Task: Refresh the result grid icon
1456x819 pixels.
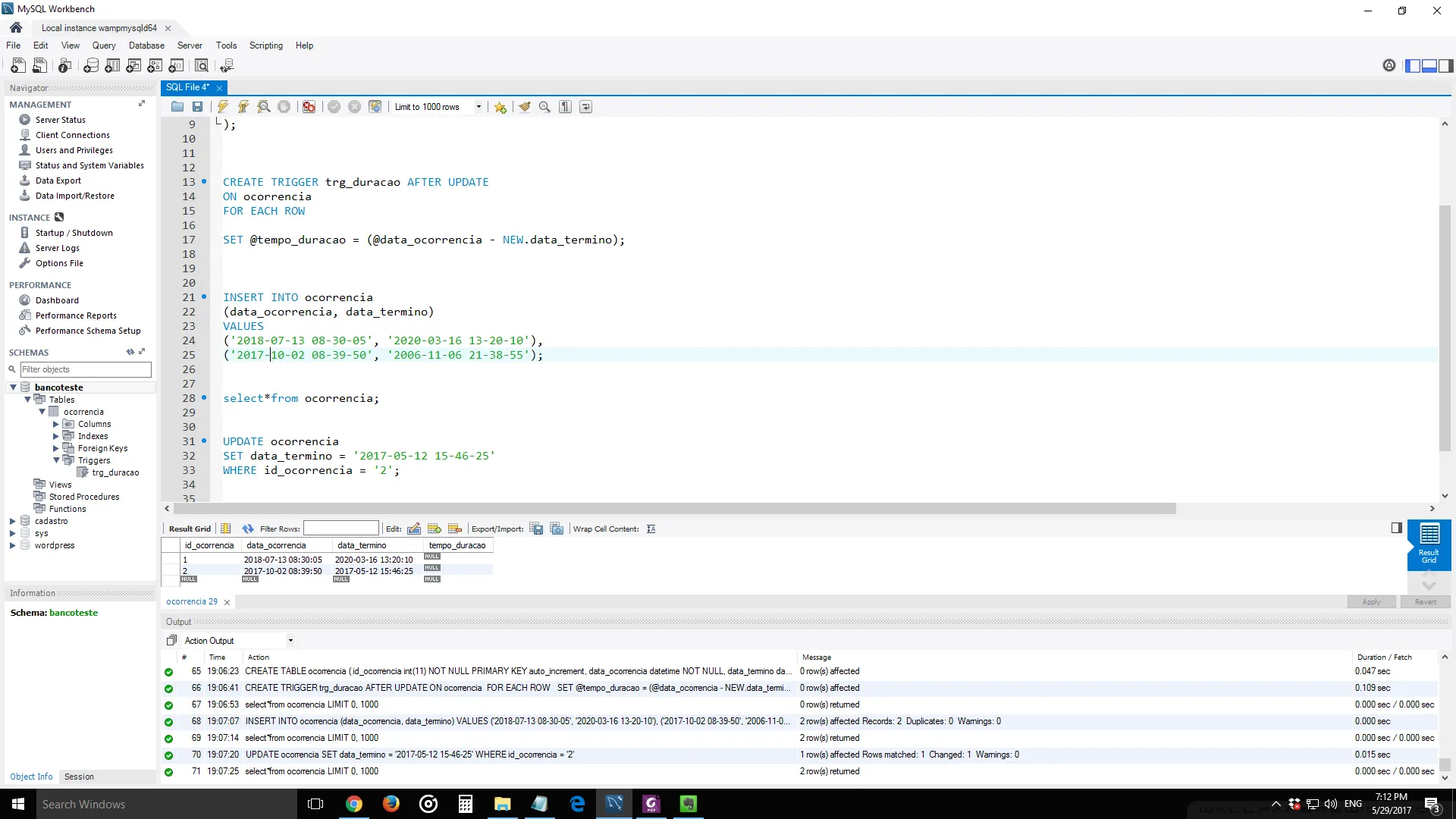Action: tap(247, 529)
